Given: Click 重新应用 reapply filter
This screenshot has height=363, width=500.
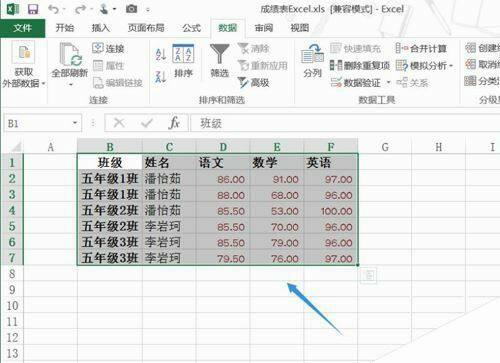Looking at the screenshot, I should pos(263,66).
